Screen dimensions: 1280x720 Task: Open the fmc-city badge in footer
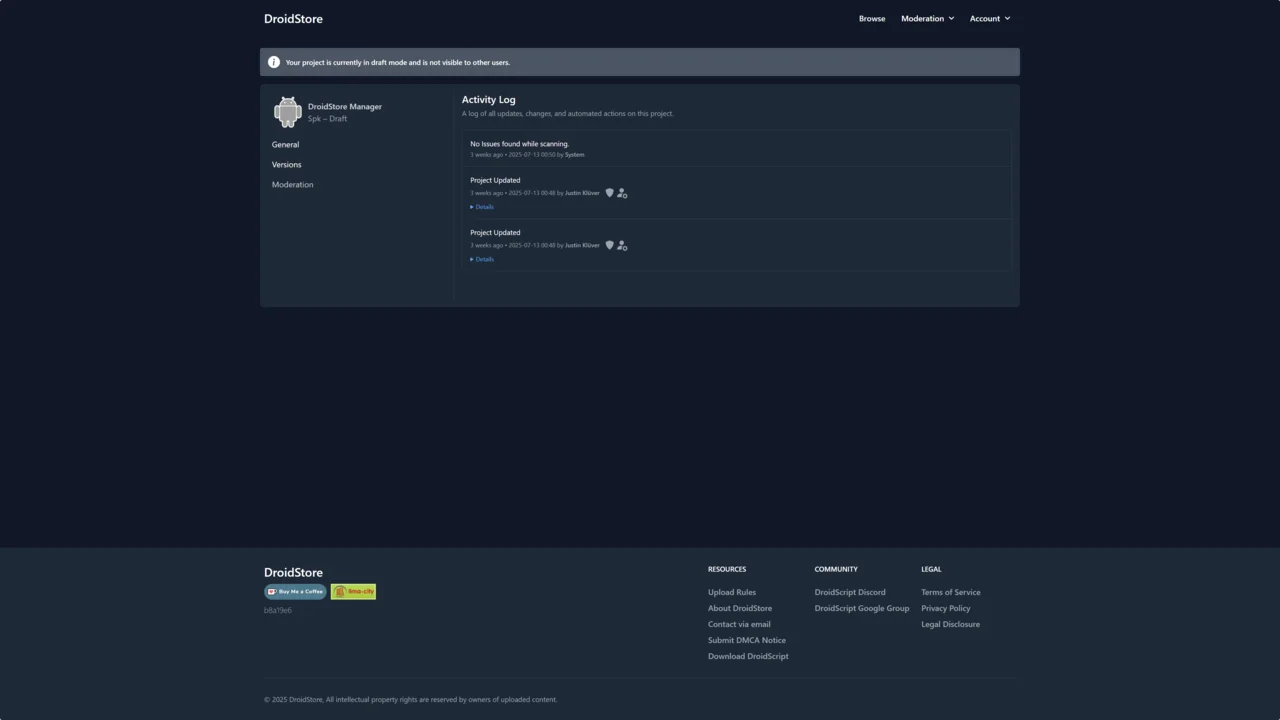(353, 592)
